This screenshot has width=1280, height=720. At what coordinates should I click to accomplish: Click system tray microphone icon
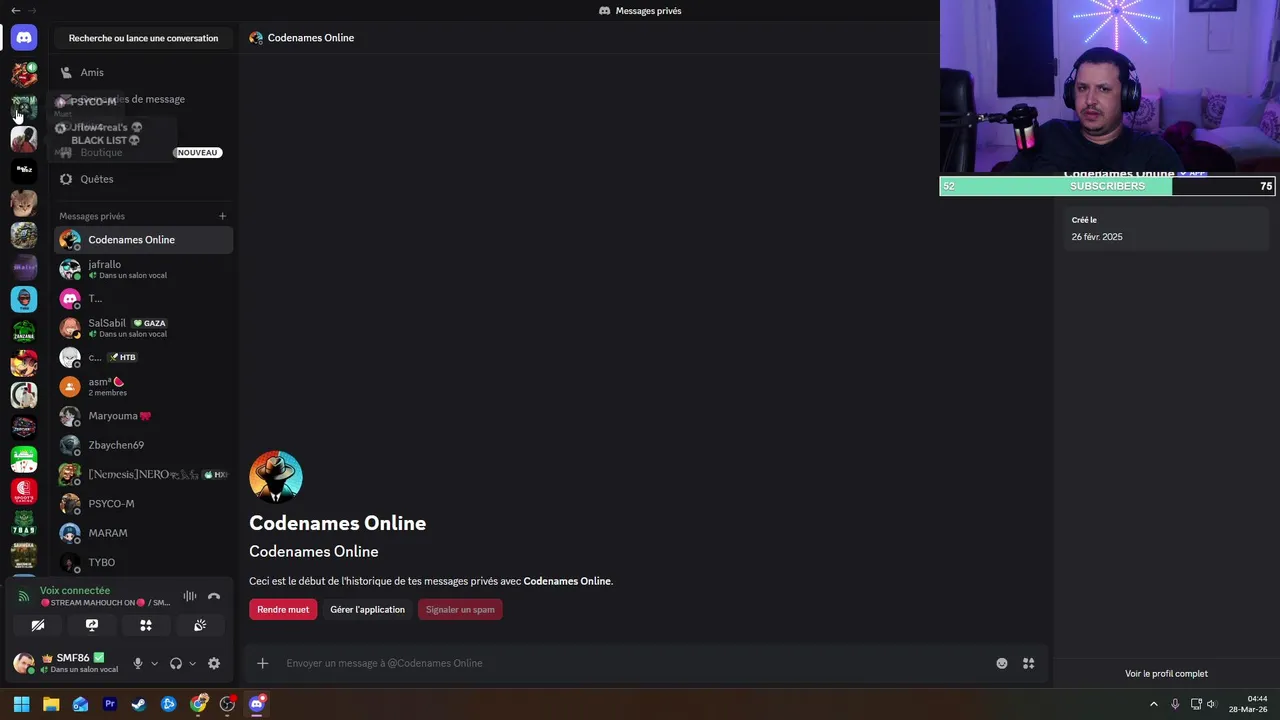click(x=1175, y=704)
